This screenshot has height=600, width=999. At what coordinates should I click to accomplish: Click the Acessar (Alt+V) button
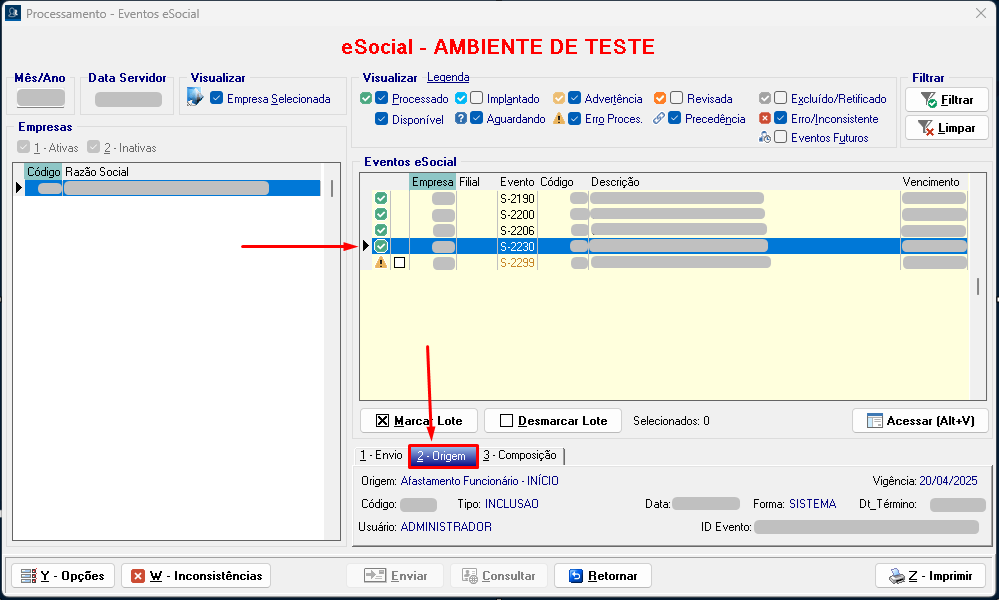920,421
